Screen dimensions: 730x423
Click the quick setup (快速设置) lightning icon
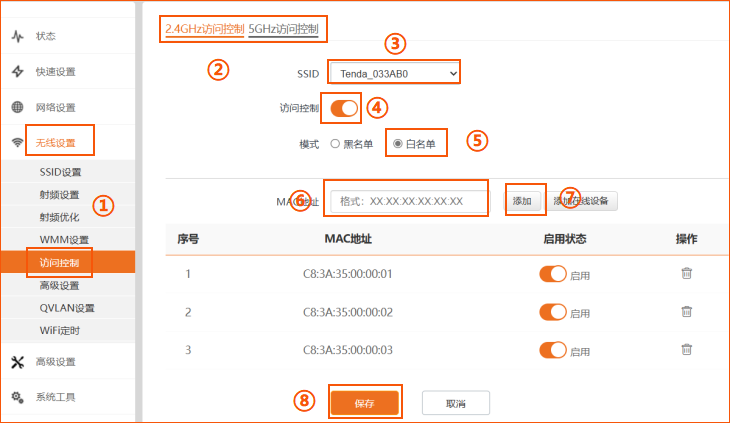point(17,72)
